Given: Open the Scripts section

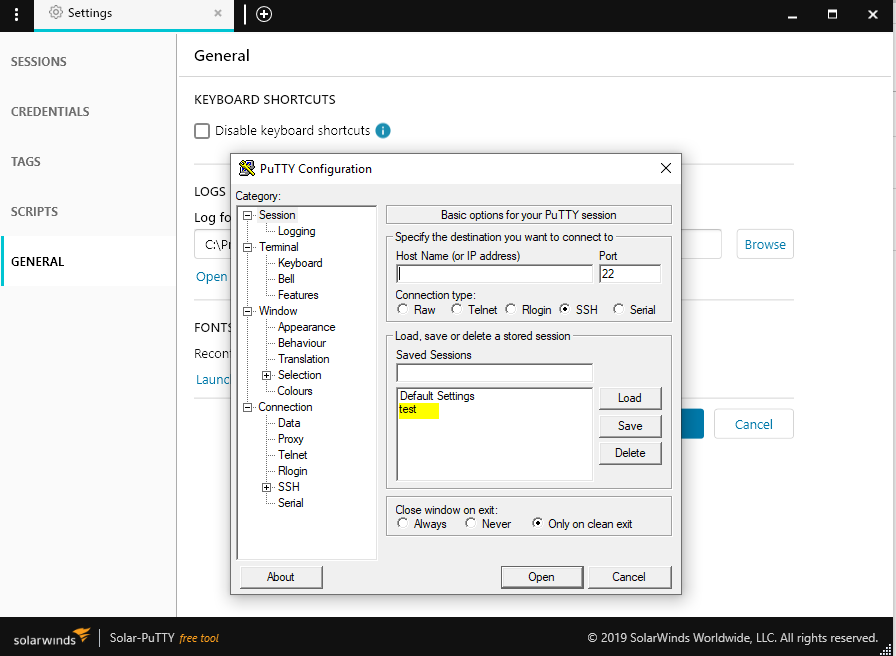Looking at the screenshot, I should pos(34,211).
